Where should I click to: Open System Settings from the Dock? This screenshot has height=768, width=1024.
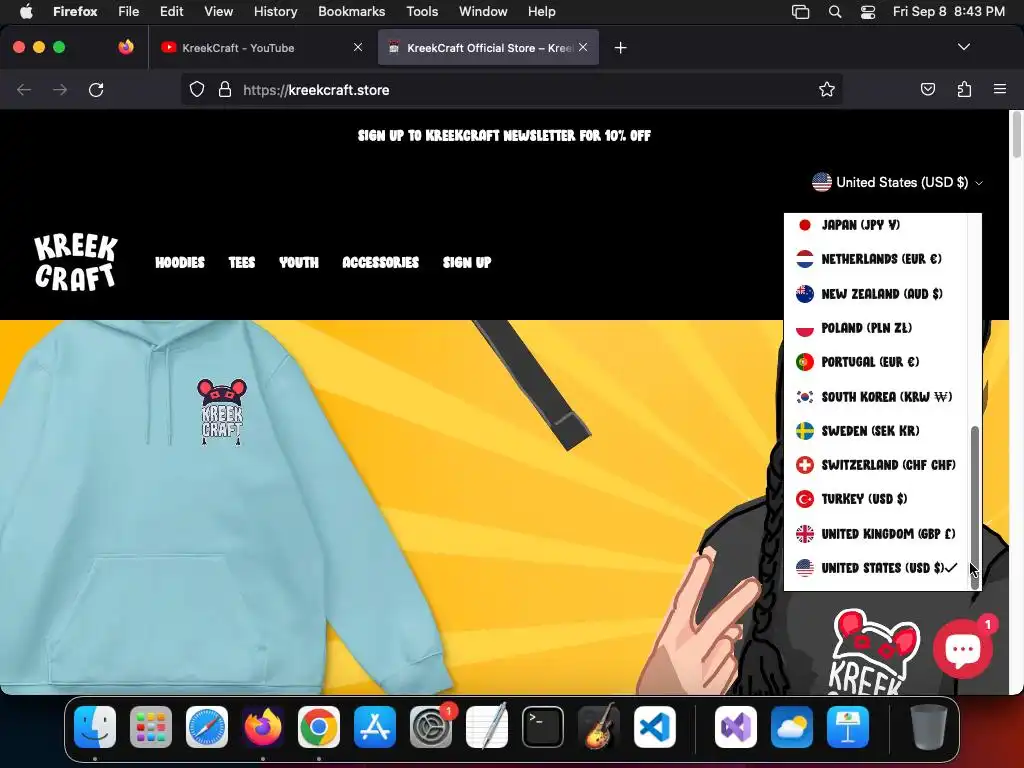(x=431, y=727)
